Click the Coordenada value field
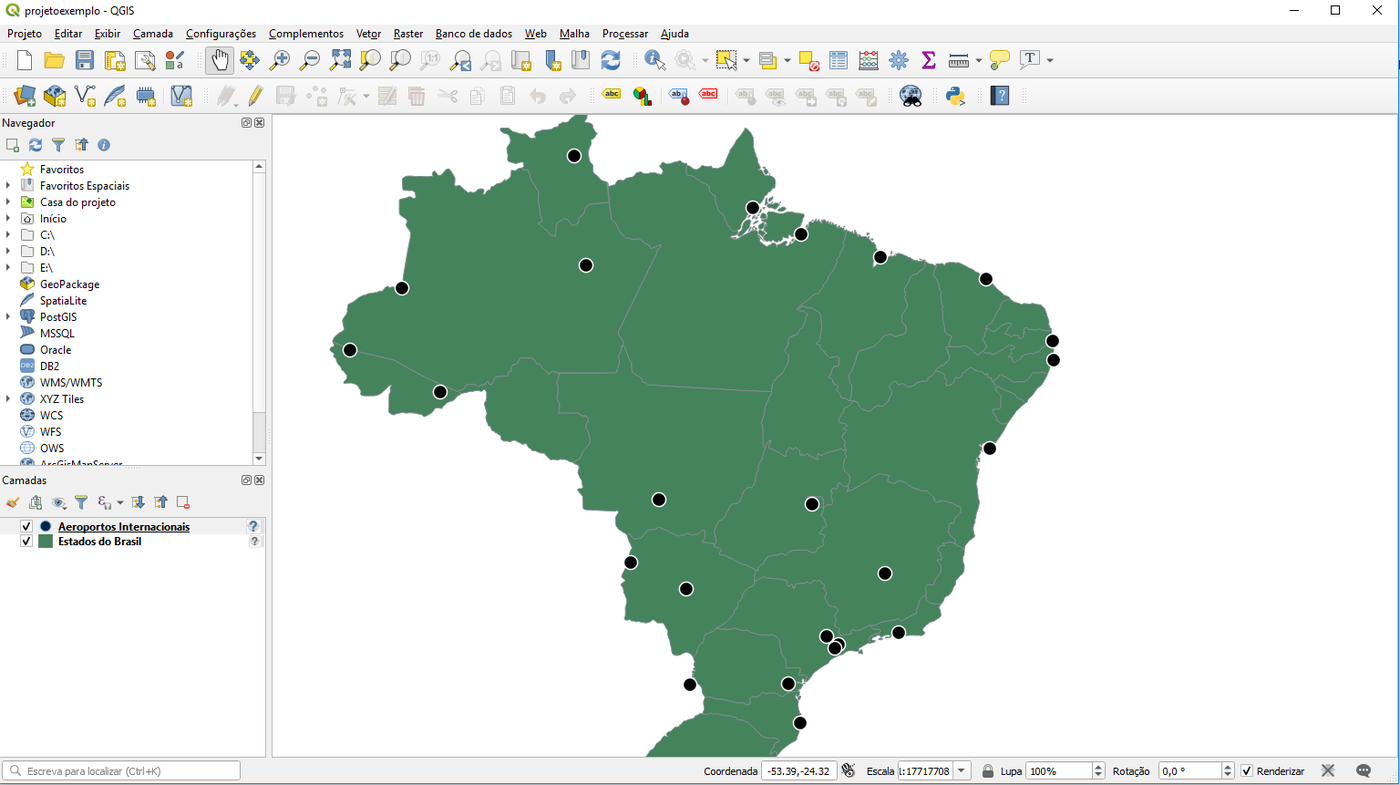1400x785 pixels. pyautogui.click(x=799, y=771)
